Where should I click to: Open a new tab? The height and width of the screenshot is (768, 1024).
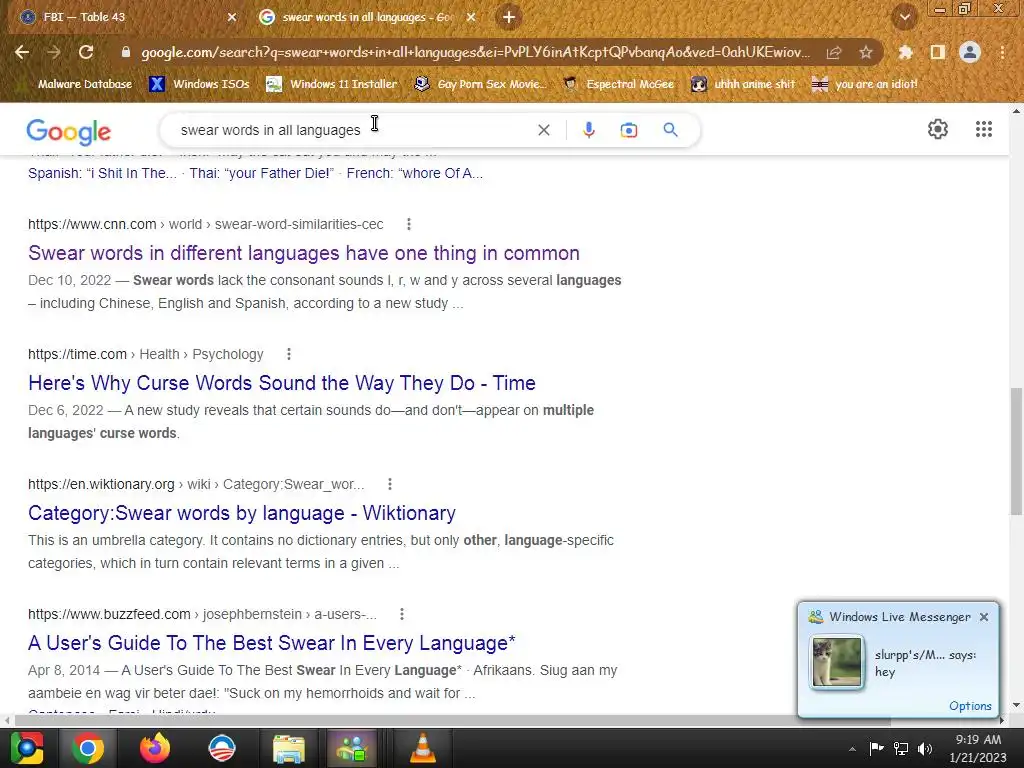[509, 17]
